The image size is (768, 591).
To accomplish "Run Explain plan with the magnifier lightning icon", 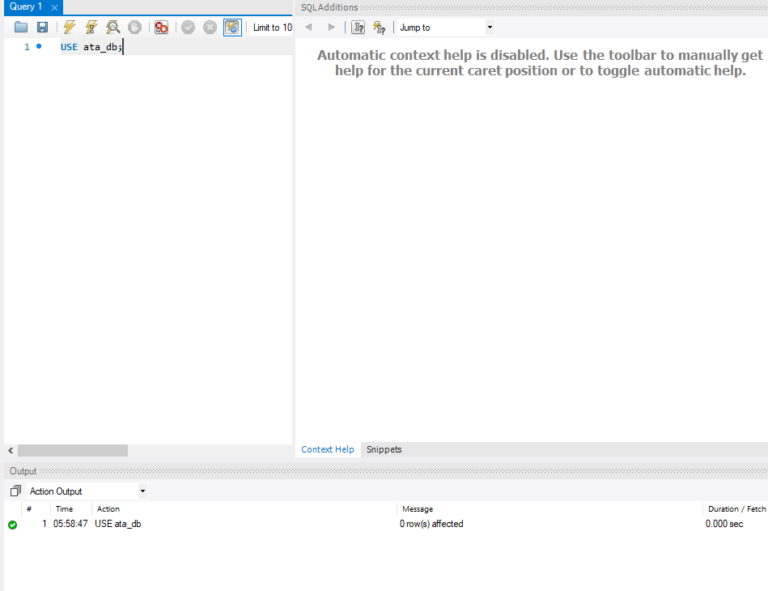I will point(113,27).
